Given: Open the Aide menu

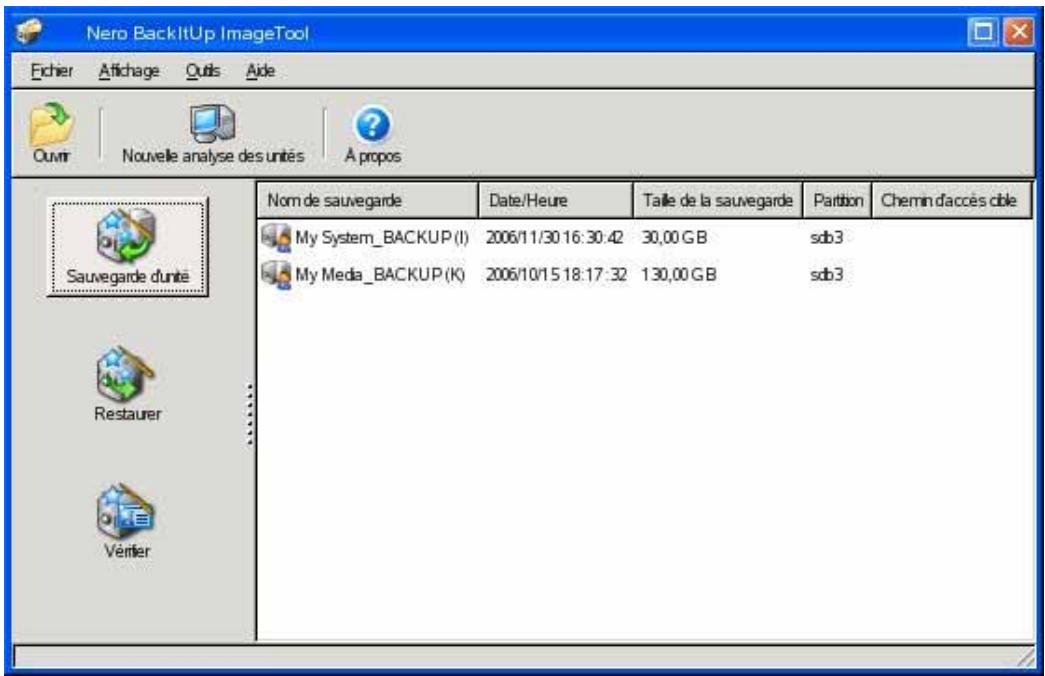Looking at the screenshot, I should (261, 71).
